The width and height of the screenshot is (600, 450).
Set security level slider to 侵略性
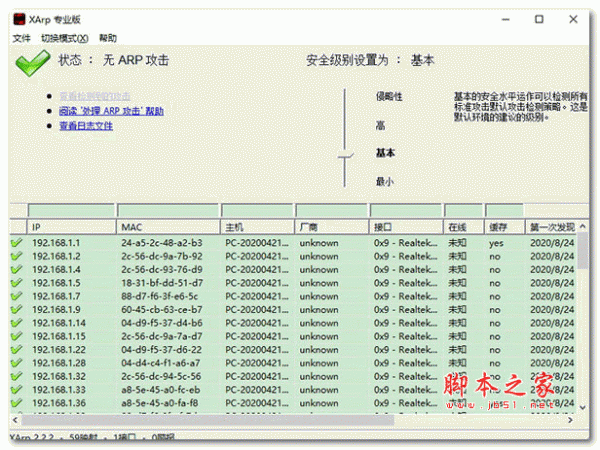tap(388, 96)
